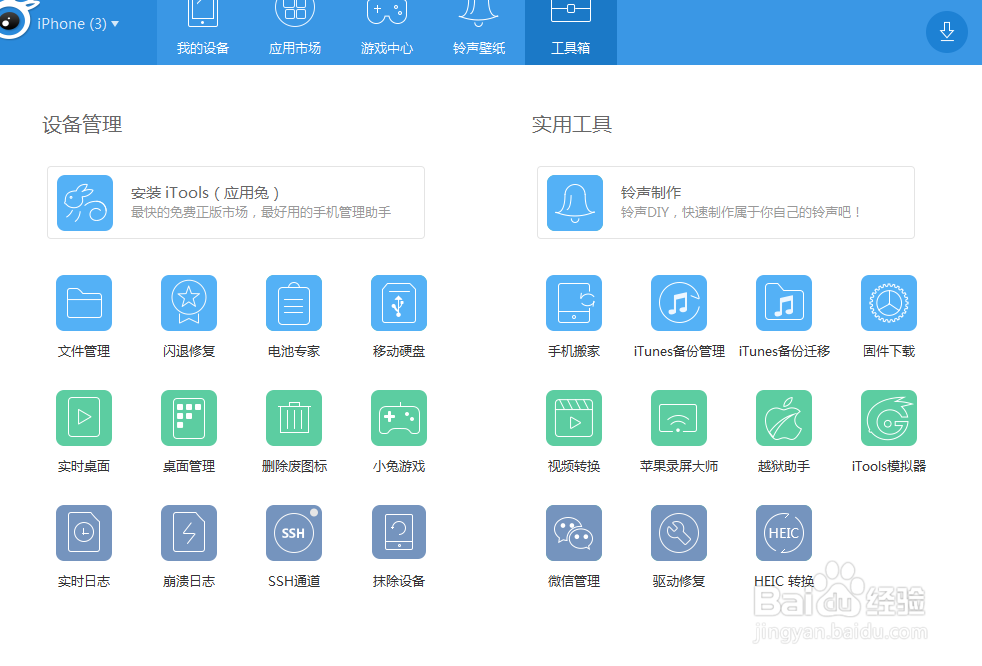Open the 固件下载 firmware download icon
The height and width of the screenshot is (666, 982).
pos(889,303)
